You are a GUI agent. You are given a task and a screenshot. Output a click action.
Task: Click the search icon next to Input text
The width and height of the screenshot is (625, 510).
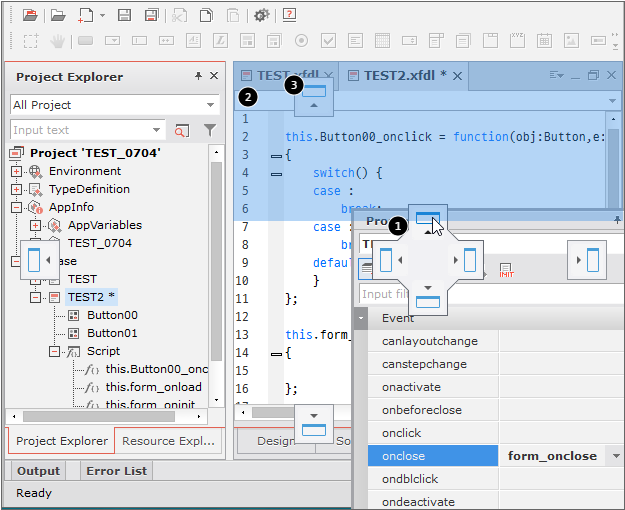click(x=182, y=130)
